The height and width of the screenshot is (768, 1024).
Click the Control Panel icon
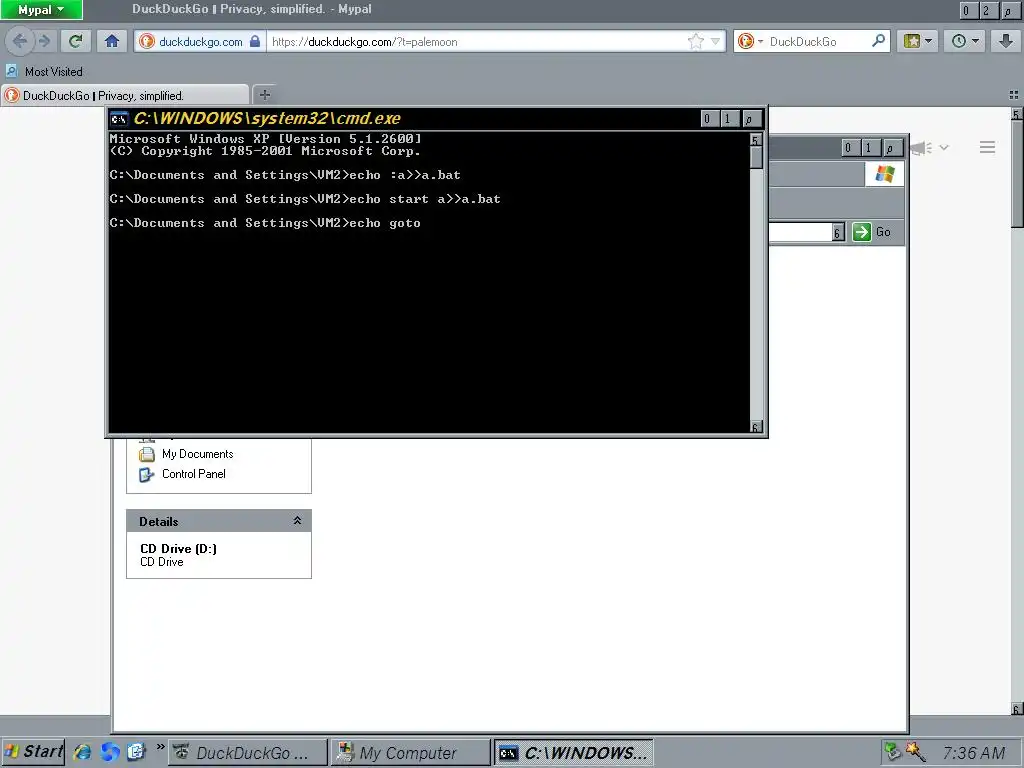[x=147, y=474]
